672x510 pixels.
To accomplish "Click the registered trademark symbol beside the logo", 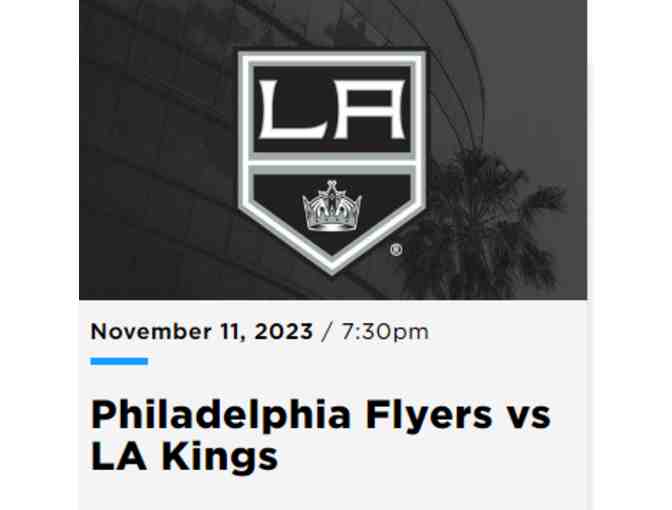I will click(396, 250).
